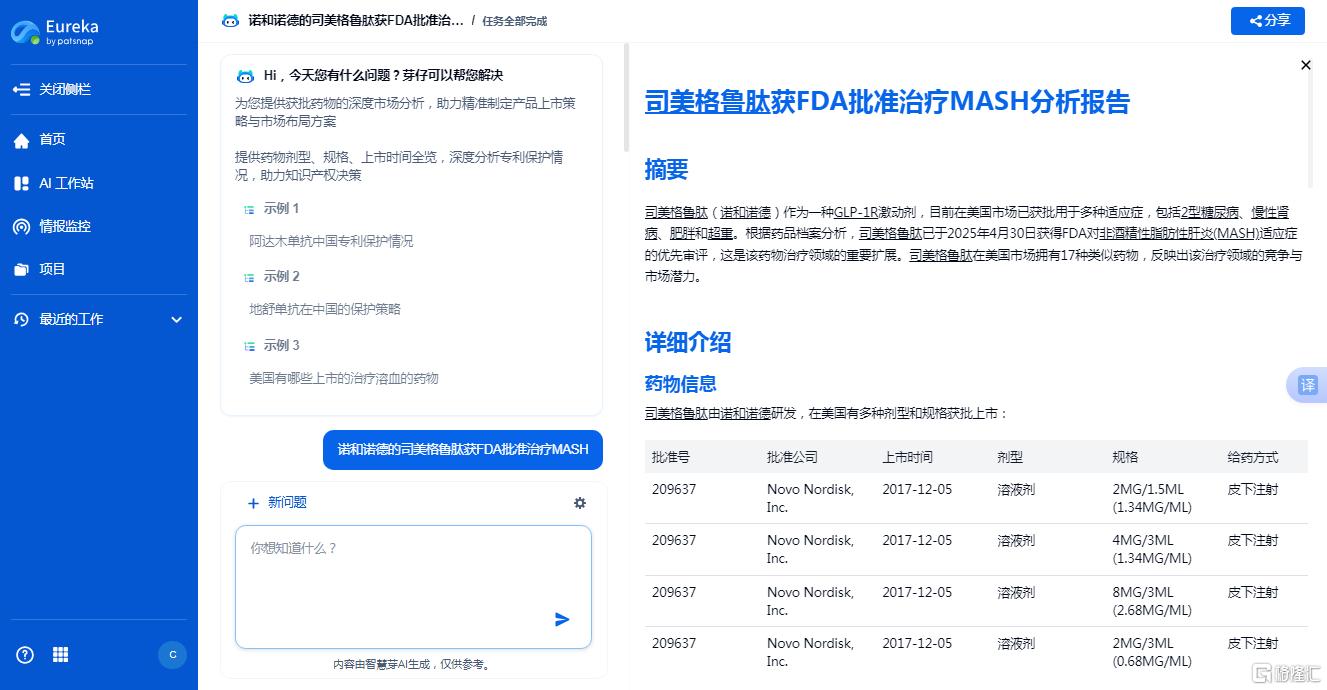Collapse sidebar with 关闭侧栏 icon
Viewport: 1327px width, 690px height.
(21, 89)
